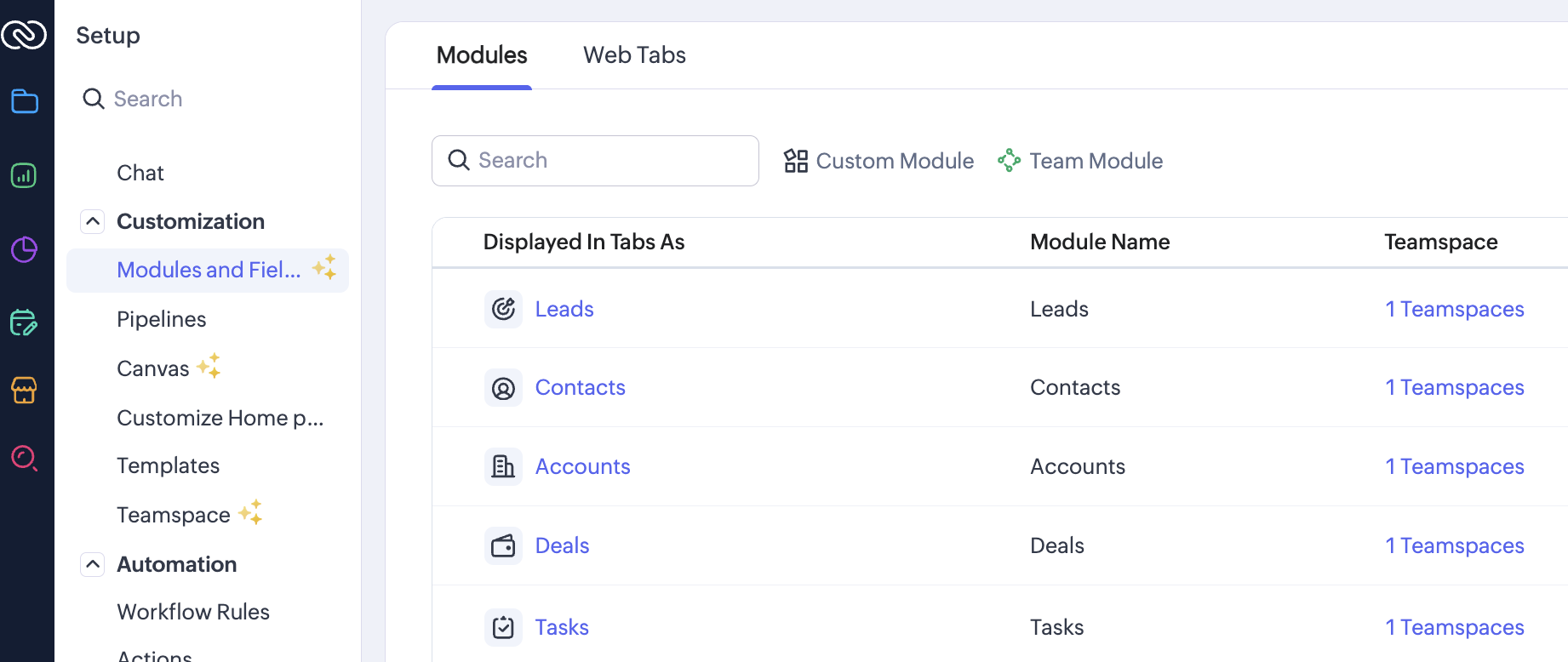Collapse the Automation section chevron
Screen dimensions: 1568x662
click(x=93, y=564)
